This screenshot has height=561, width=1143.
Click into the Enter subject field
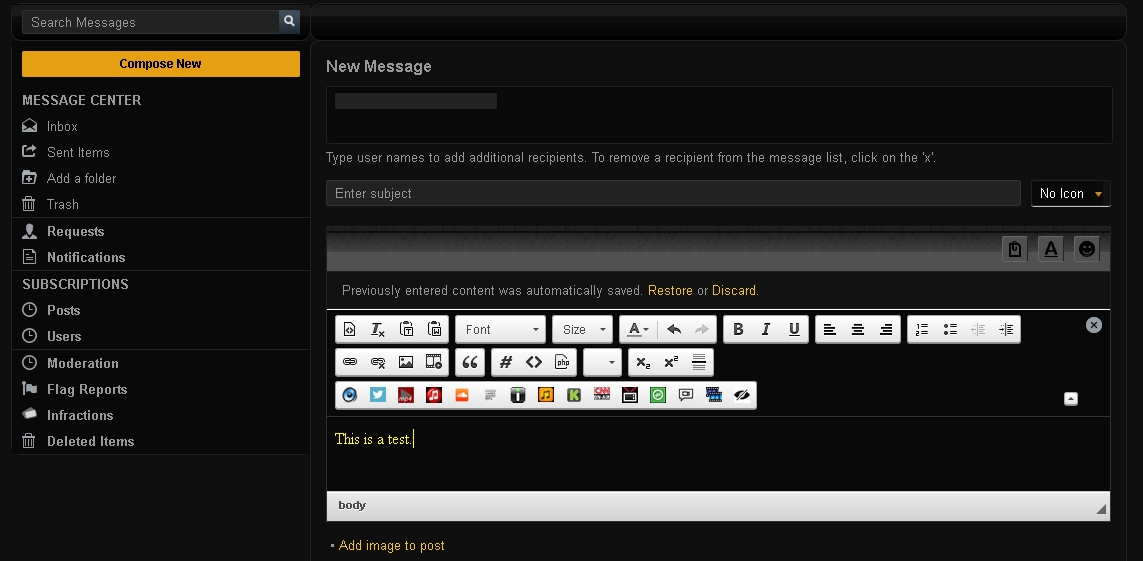point(673,194)
